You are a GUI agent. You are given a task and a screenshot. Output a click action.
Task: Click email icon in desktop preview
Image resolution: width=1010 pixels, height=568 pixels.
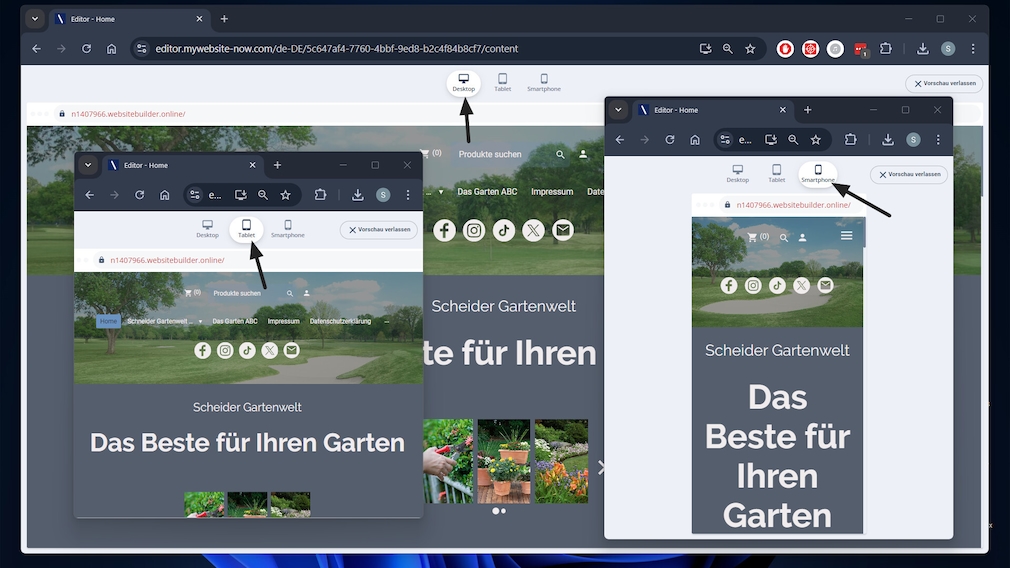pos(563,230)
